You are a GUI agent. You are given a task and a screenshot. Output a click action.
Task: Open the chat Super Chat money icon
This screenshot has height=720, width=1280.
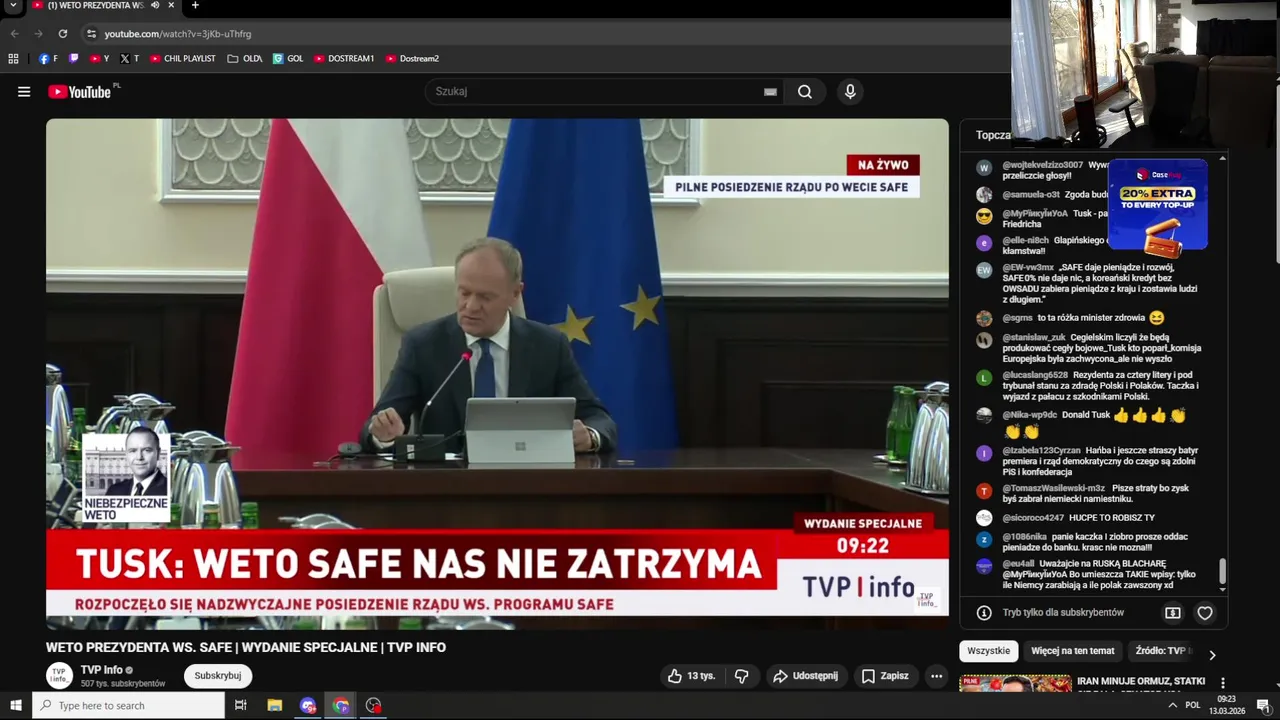point(1173,613)
